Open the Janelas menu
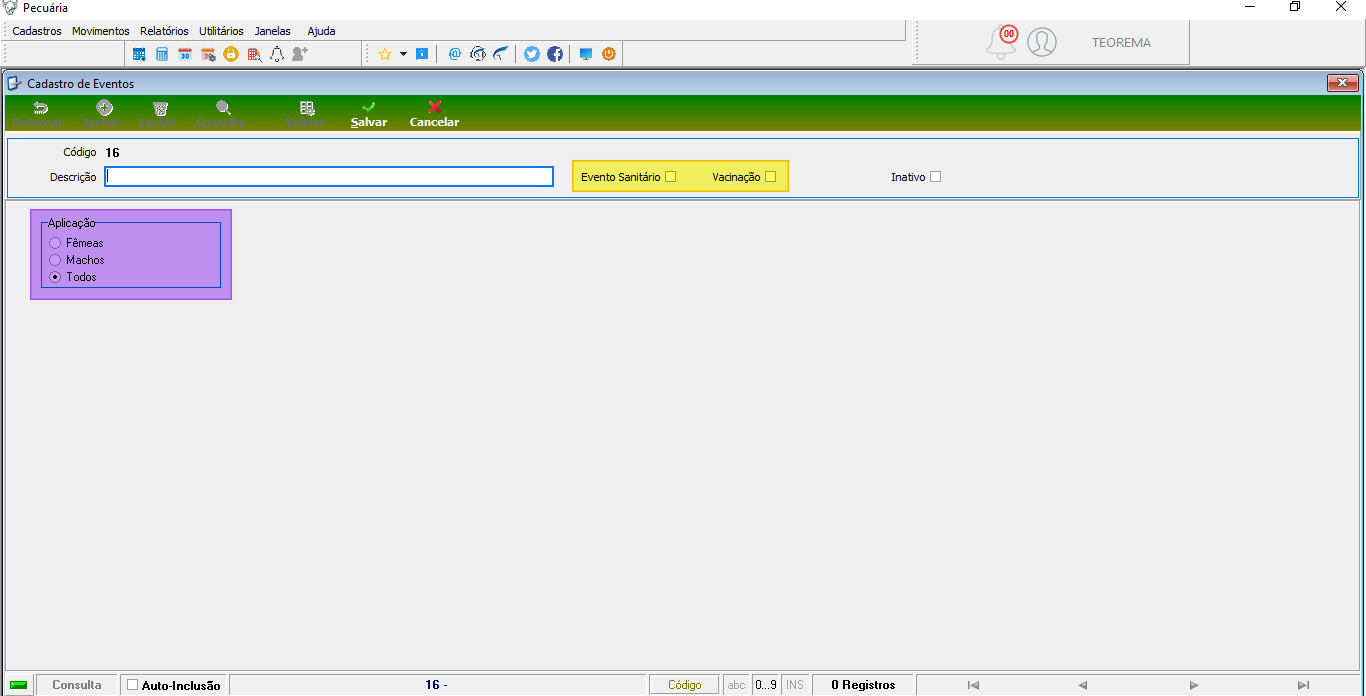The image size is (1366, 696). [273, 31]
